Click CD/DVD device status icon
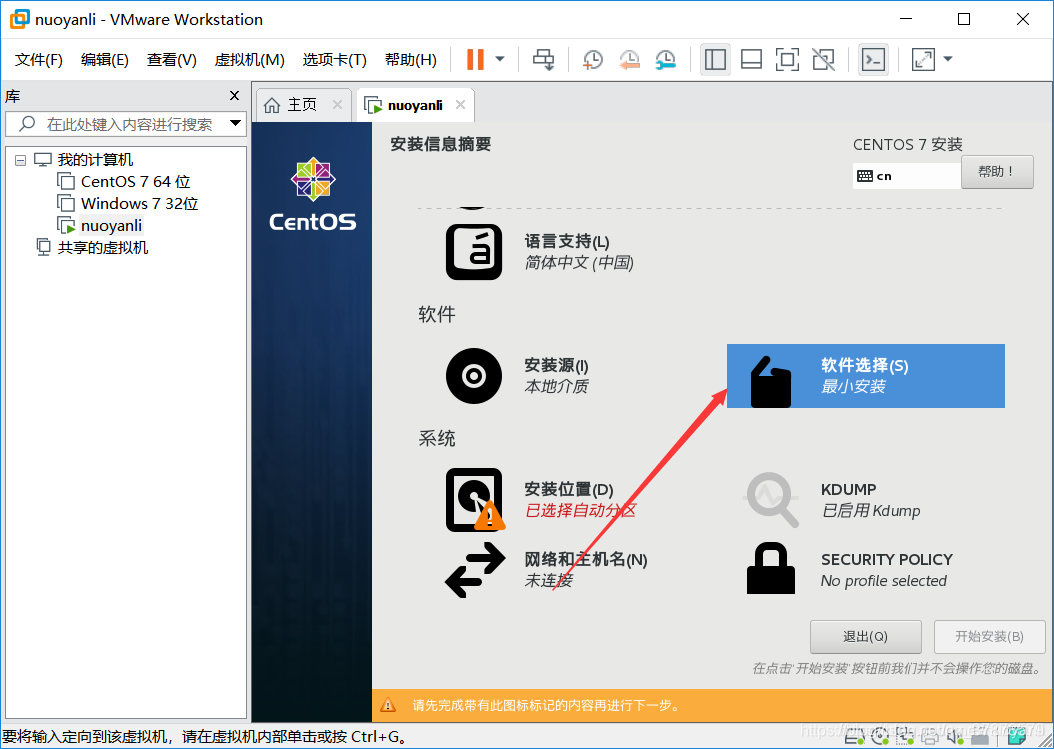The image size is (1054, 749). click(880, 738)
